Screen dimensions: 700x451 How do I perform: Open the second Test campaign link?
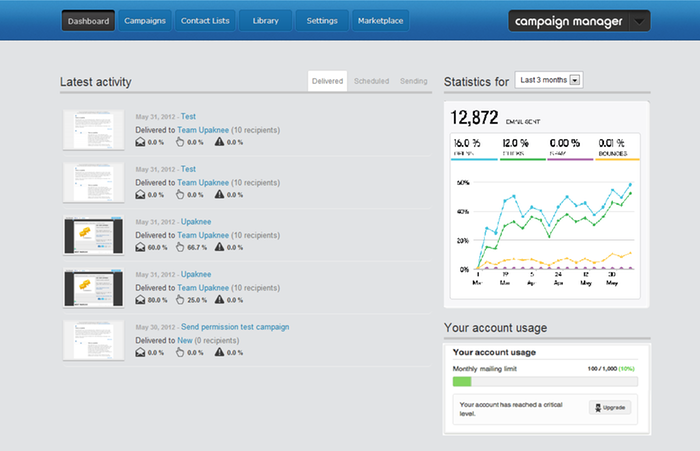[188, 169]
